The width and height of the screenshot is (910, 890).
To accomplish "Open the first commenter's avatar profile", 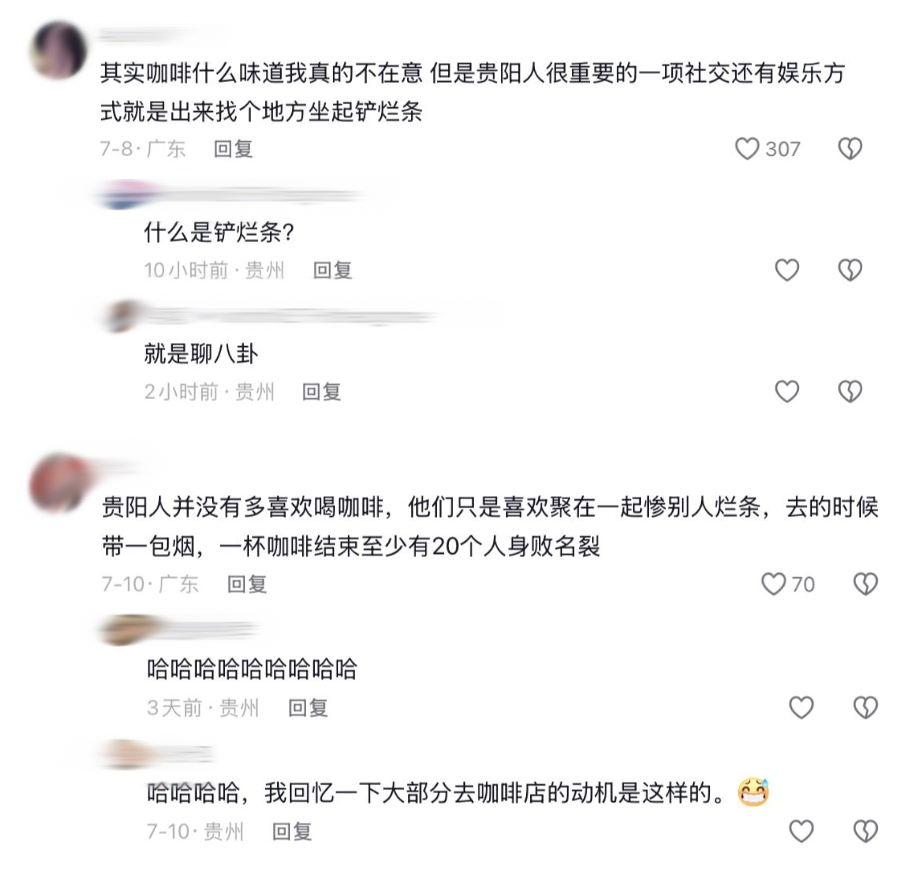I will 60,50.
